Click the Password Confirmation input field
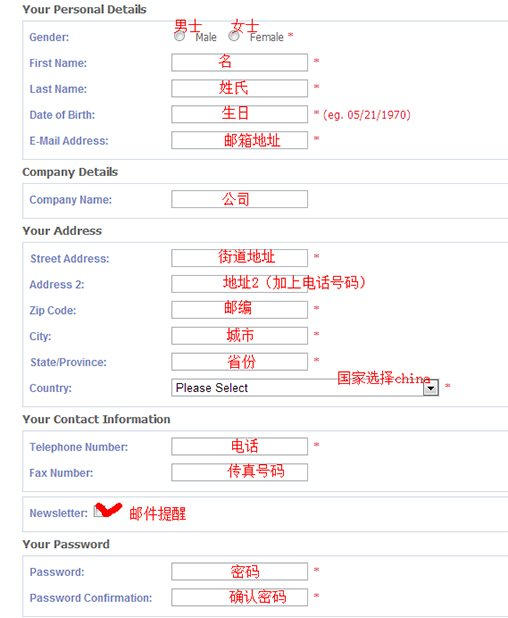 click(240, 598)
